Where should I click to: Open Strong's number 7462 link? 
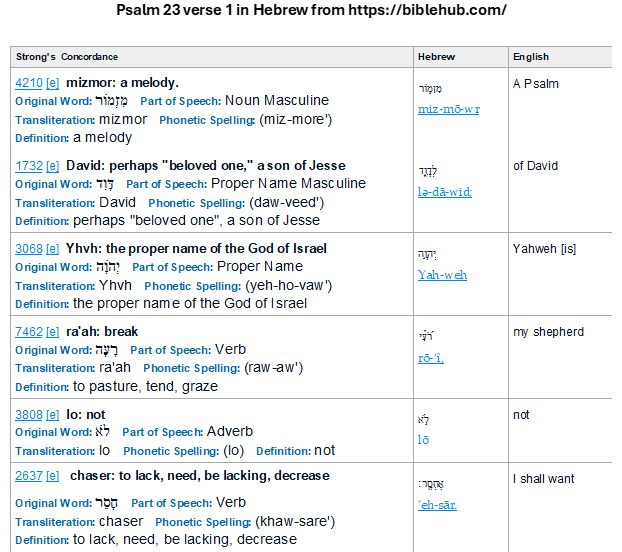click(29, 332)
